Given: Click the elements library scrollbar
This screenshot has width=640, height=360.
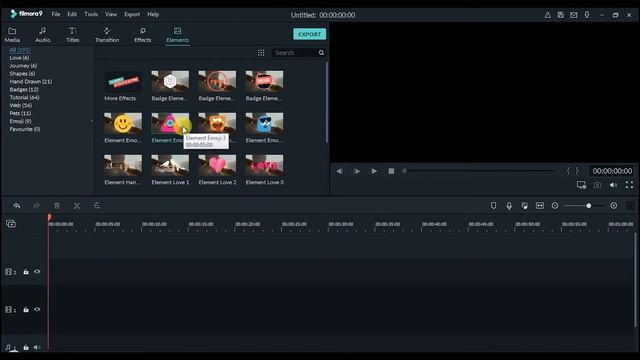Looking at the screenshot, I should pyautogui.click(x=327, y=102).
